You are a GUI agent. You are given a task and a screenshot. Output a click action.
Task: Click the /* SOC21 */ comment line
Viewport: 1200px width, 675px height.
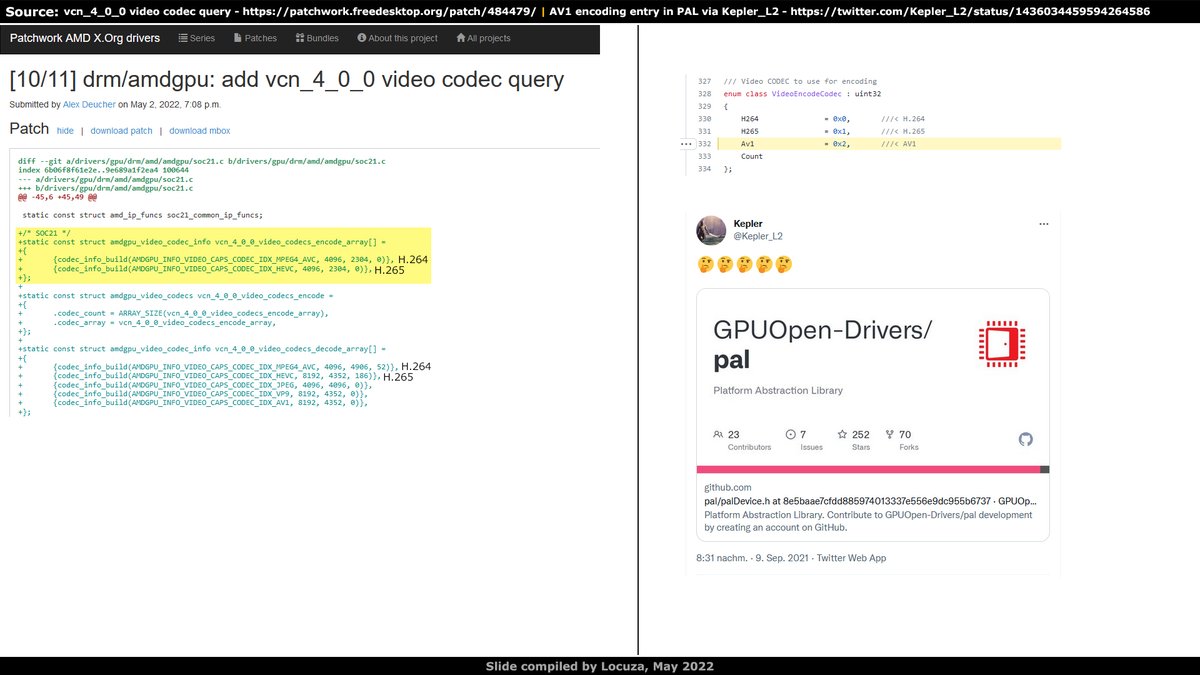point(42,233)
